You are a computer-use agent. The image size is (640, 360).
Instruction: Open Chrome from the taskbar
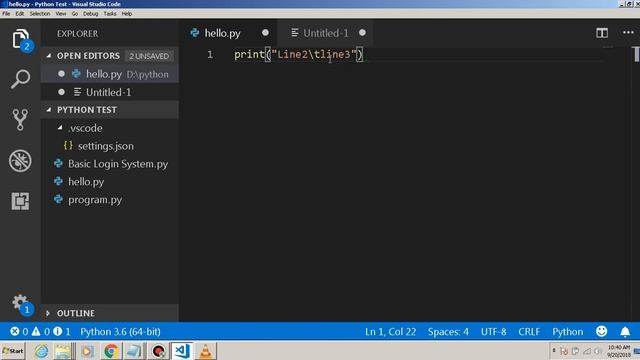coord(111,351)
